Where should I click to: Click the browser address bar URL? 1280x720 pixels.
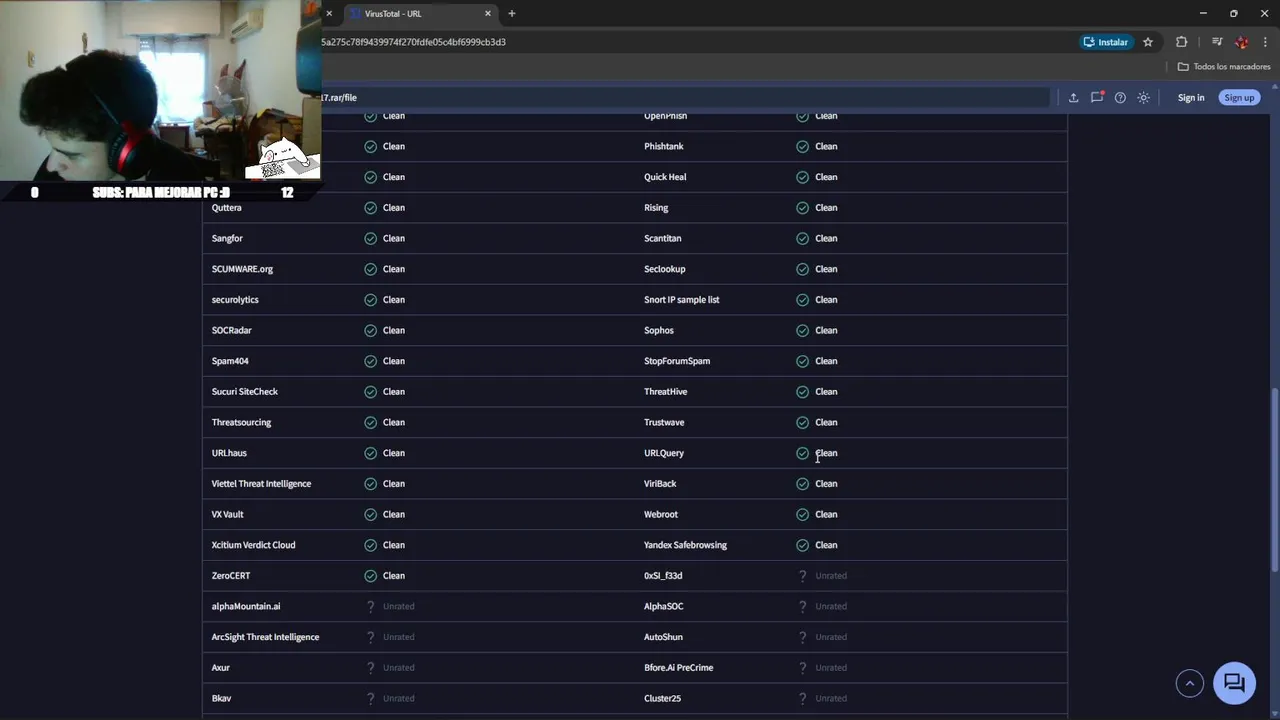[x=414, y=42]
